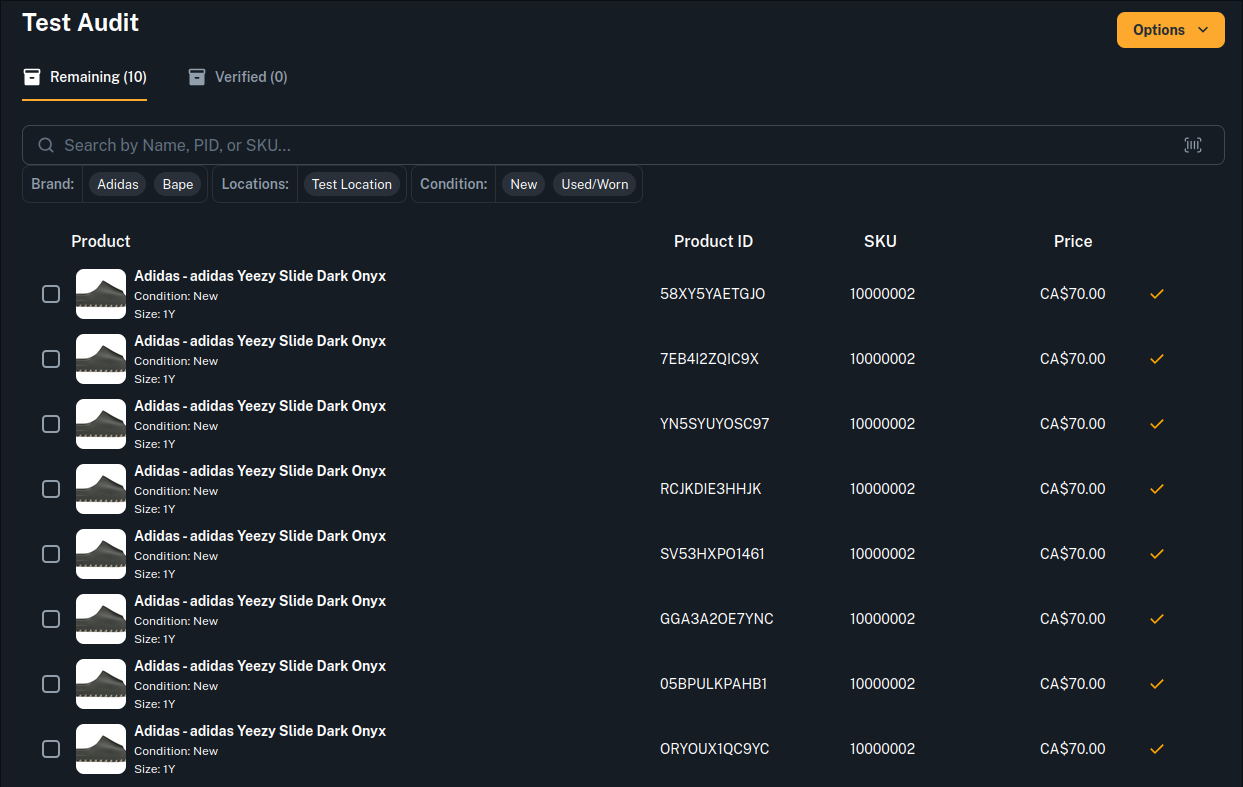This screenshot has width=1243, height=787.
Task: Open the slide thumbnail in row 58XY5YAETGJO
Action: tap(101, 294)
